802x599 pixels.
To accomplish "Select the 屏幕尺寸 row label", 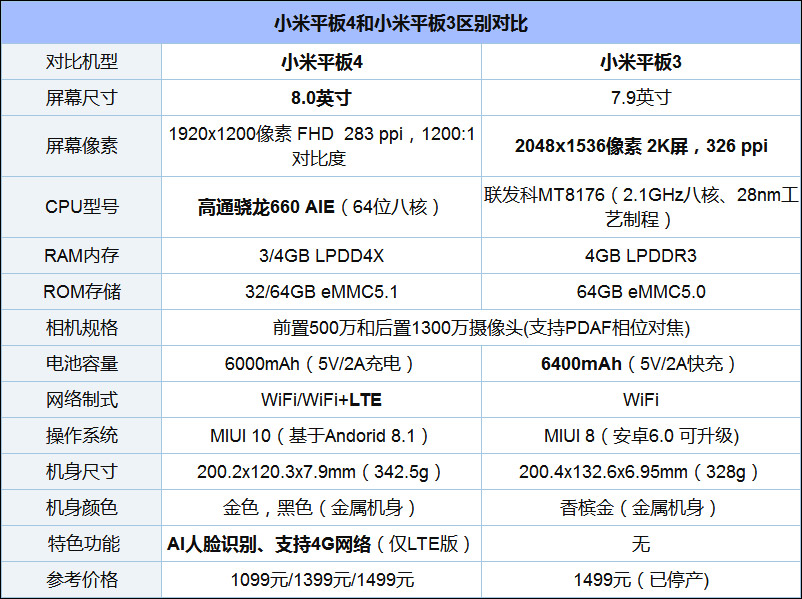I will point(82,98).
